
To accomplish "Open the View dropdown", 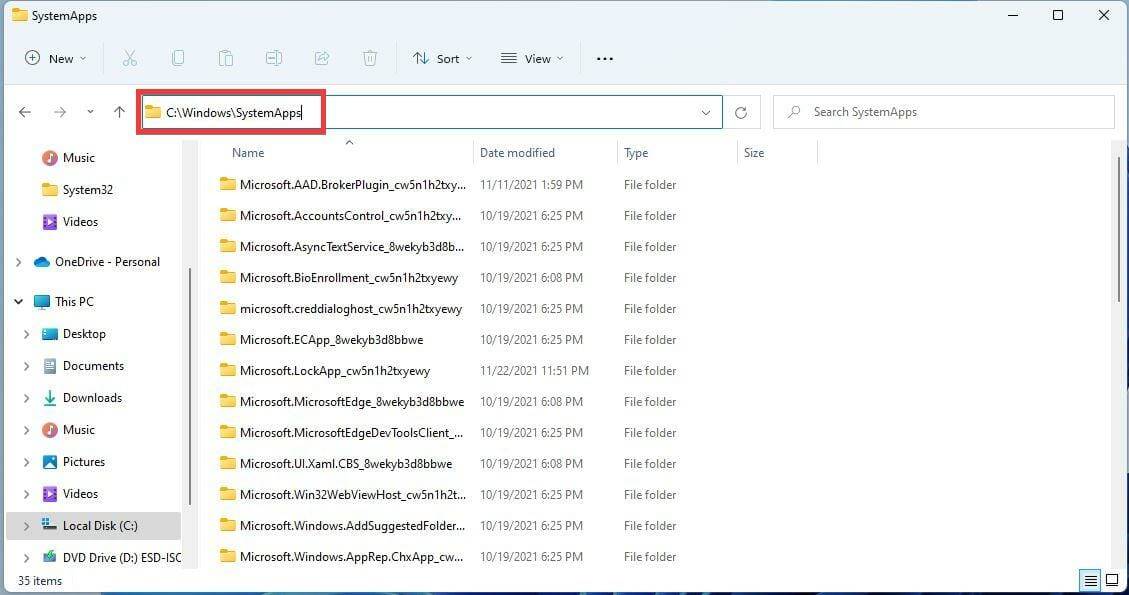I will pos(531,58).
